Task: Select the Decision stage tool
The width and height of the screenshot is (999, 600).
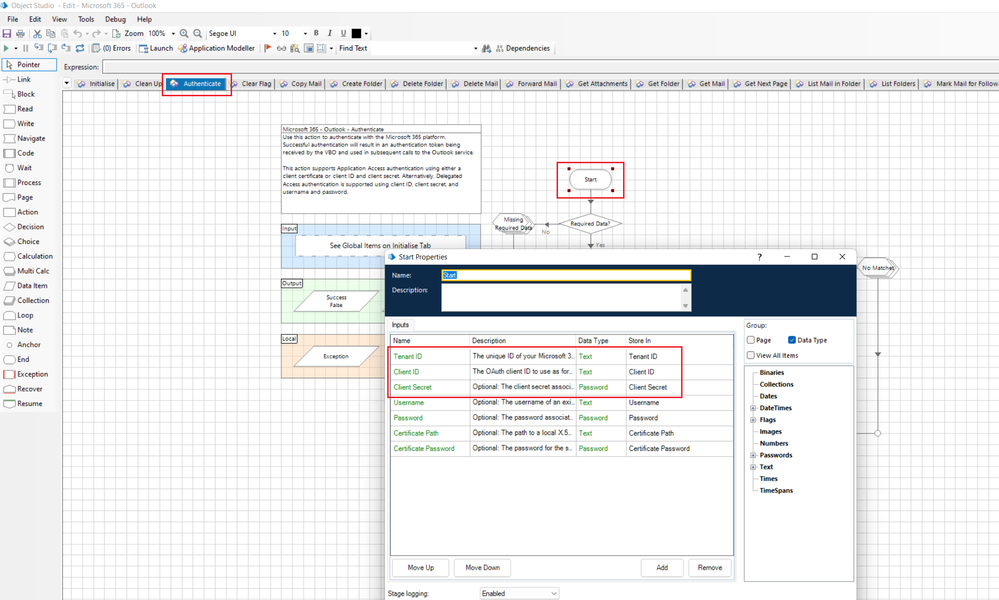Action: pyautogui.click(x=29, y=227)
